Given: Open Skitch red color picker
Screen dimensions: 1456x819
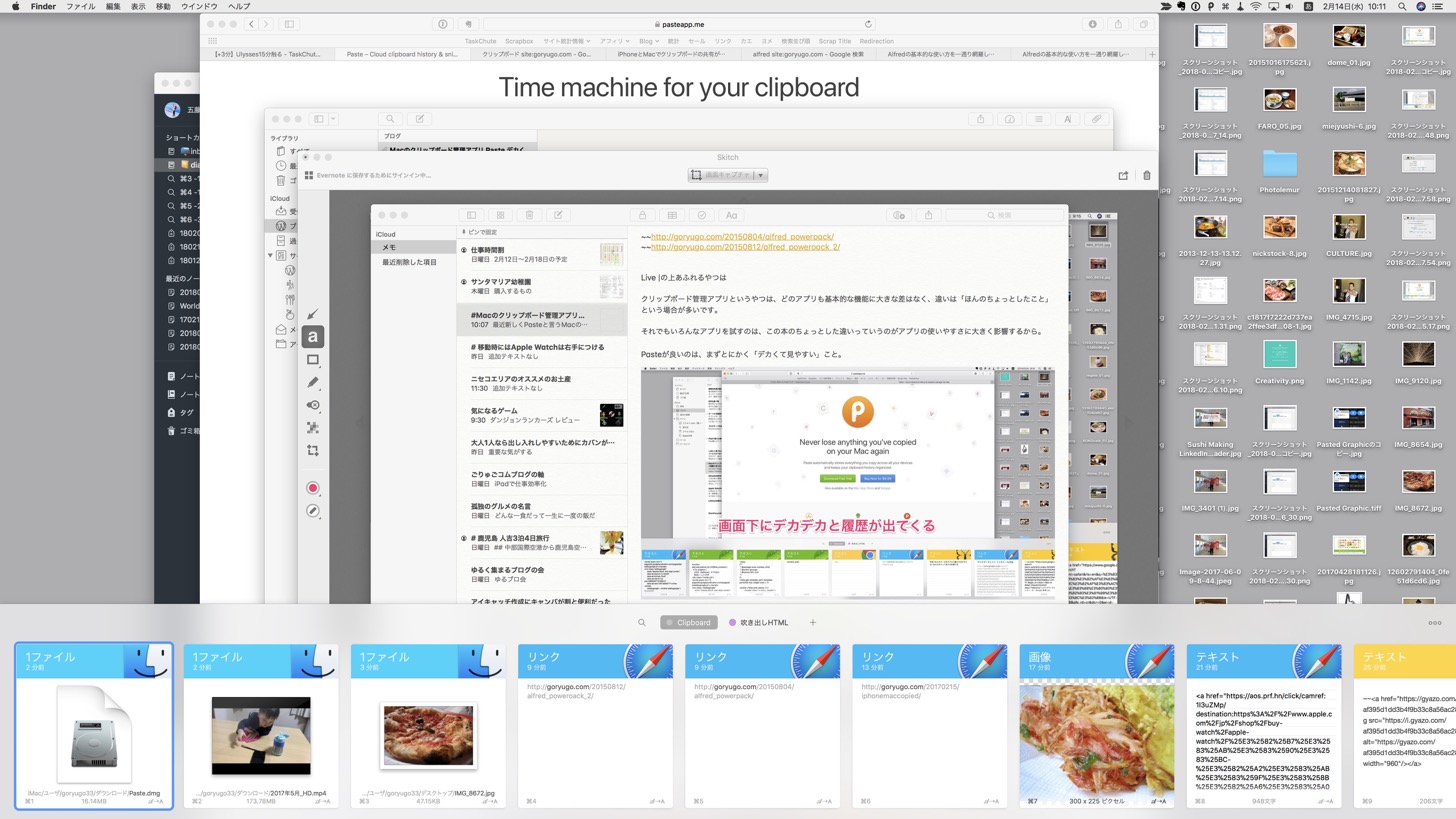Looking at the screenshot, I should pyautogui.click(x=313, y=488).
